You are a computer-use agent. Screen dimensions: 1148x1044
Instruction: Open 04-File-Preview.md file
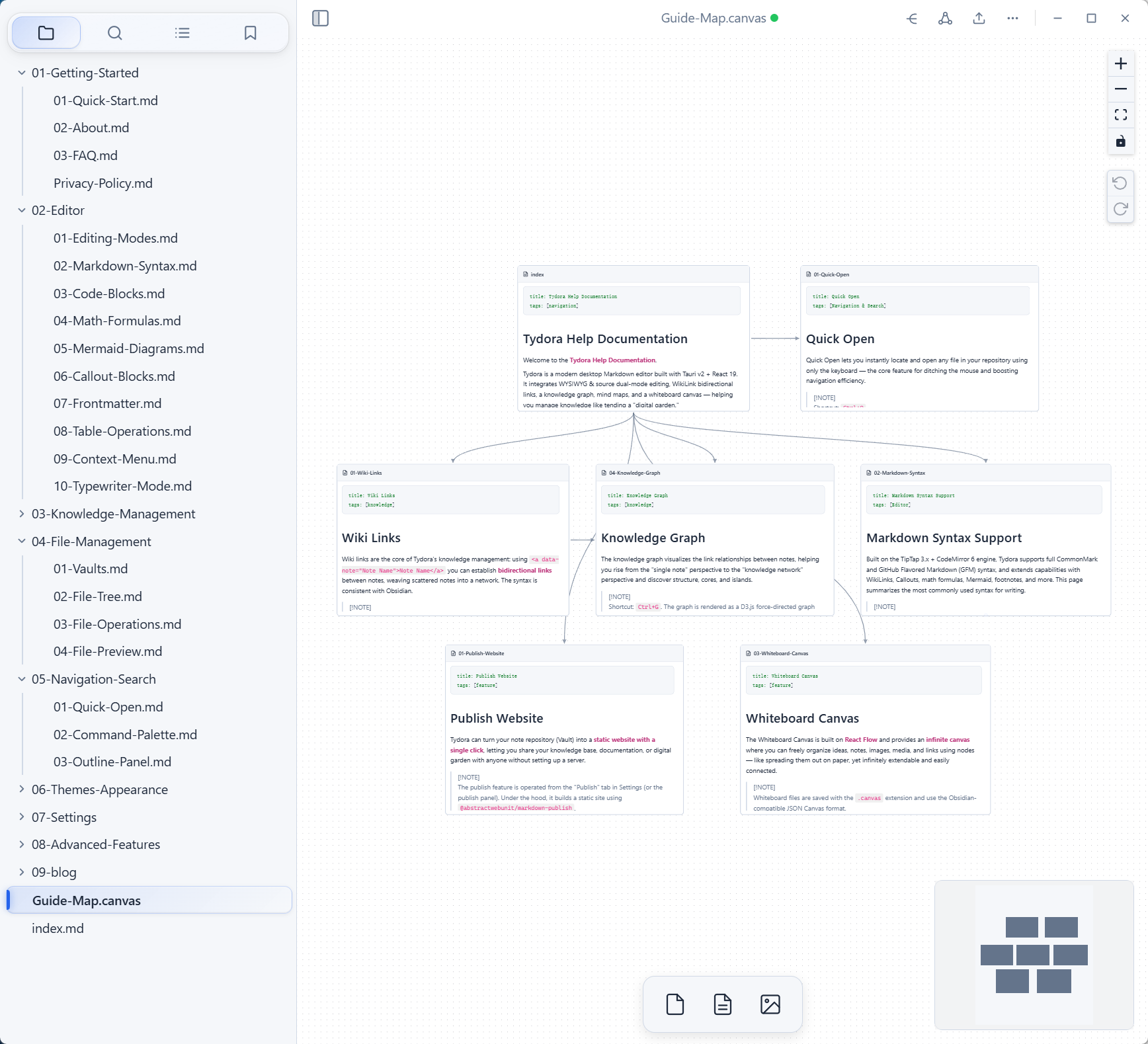[108, 651]
